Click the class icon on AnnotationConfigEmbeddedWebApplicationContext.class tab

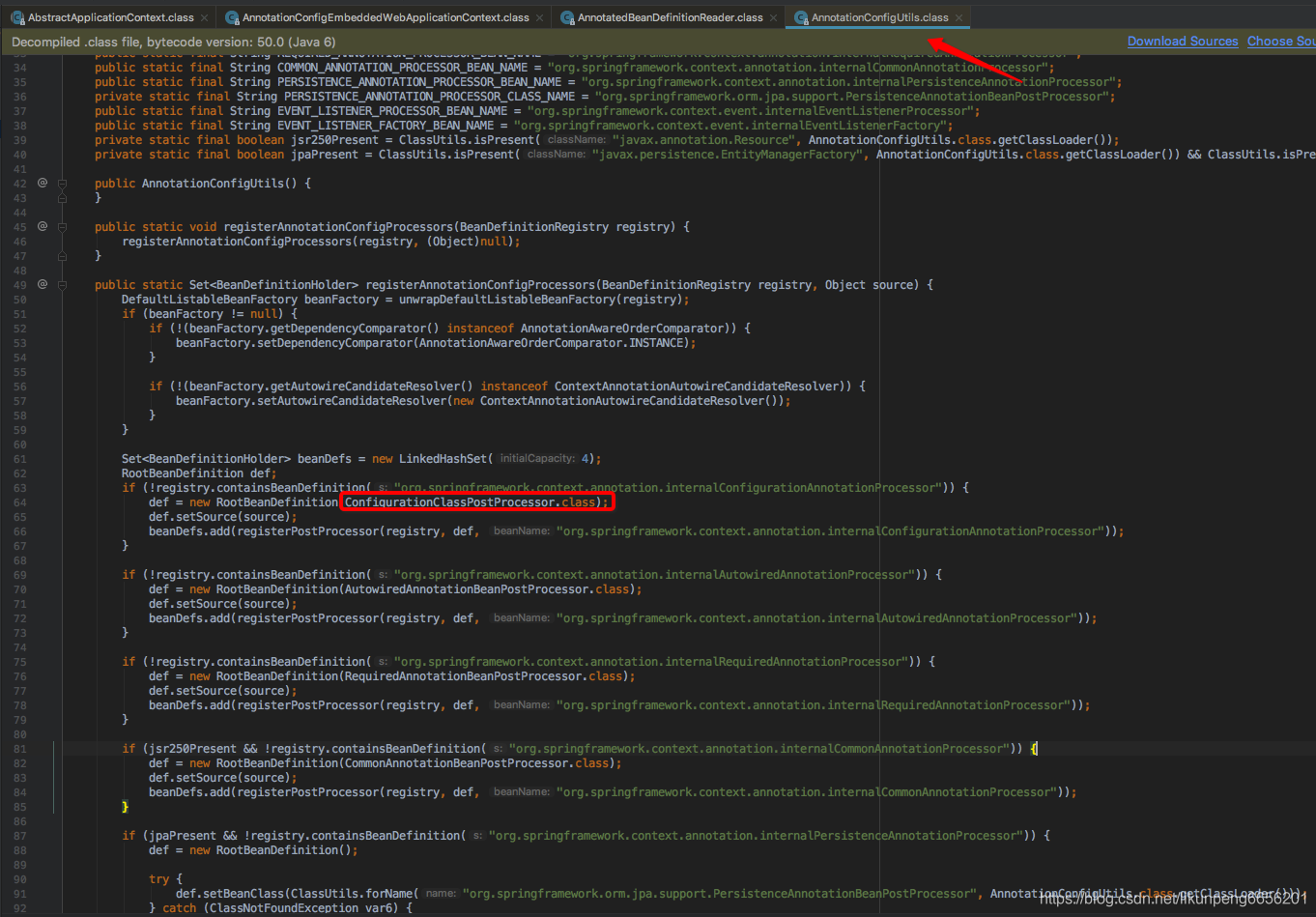(232, 17)
